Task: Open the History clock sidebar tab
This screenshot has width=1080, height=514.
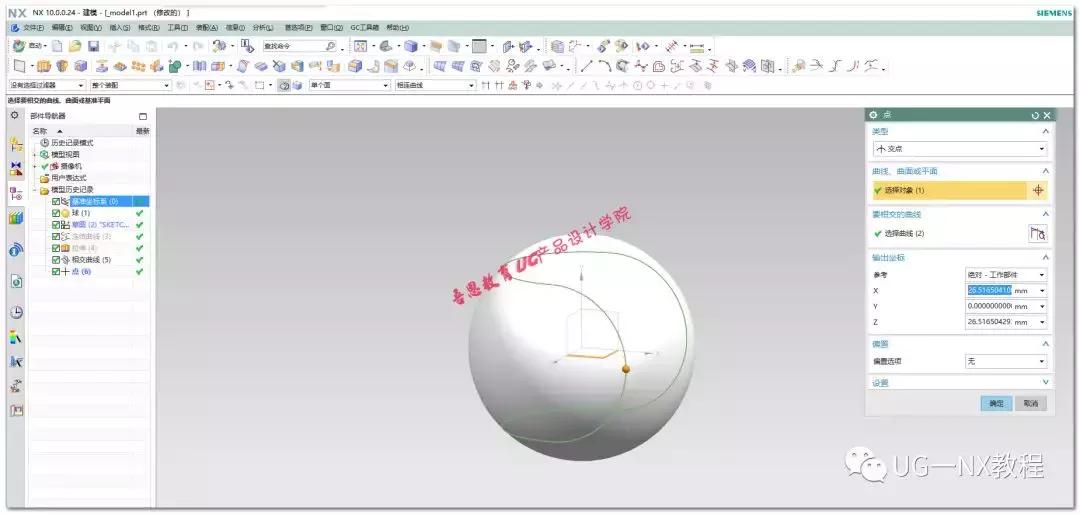Action: pyautogui.click(x=16, y=312)
